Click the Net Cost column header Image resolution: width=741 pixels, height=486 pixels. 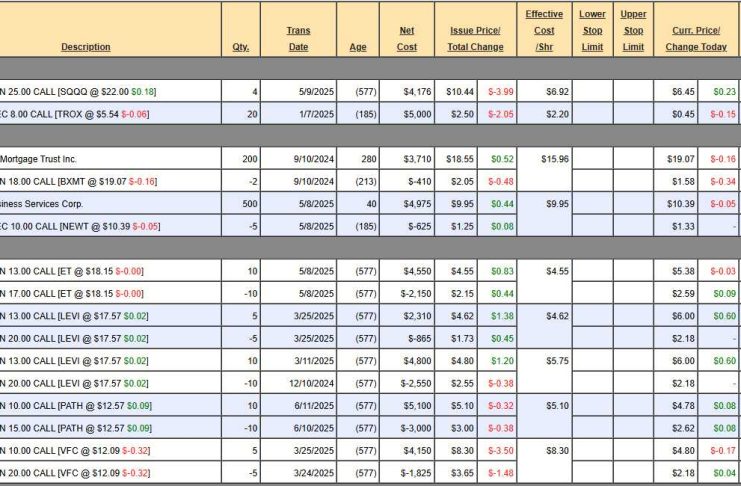tap(406, 38)
